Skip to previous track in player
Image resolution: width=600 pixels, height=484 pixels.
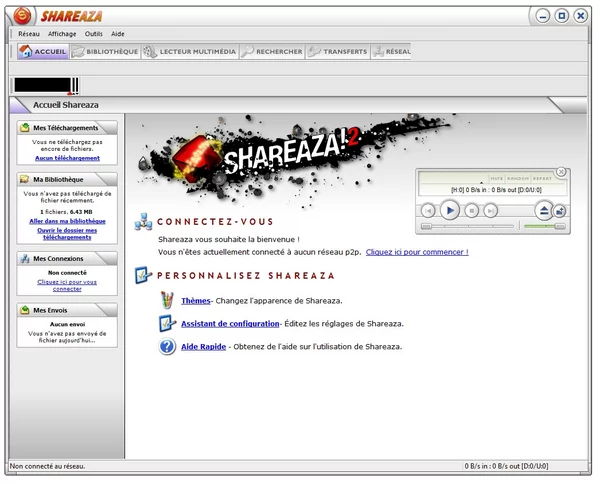(428, 210)
